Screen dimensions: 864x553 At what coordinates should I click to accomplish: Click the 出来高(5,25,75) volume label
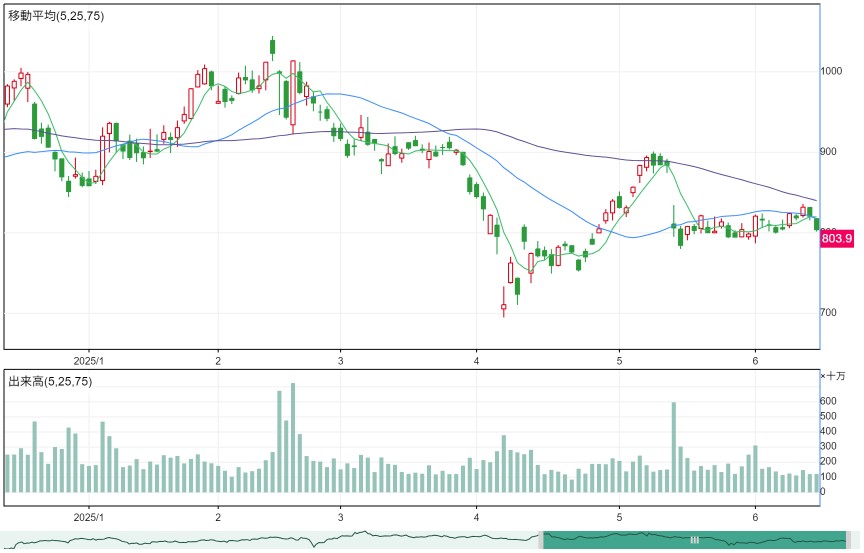click(50, 382)
